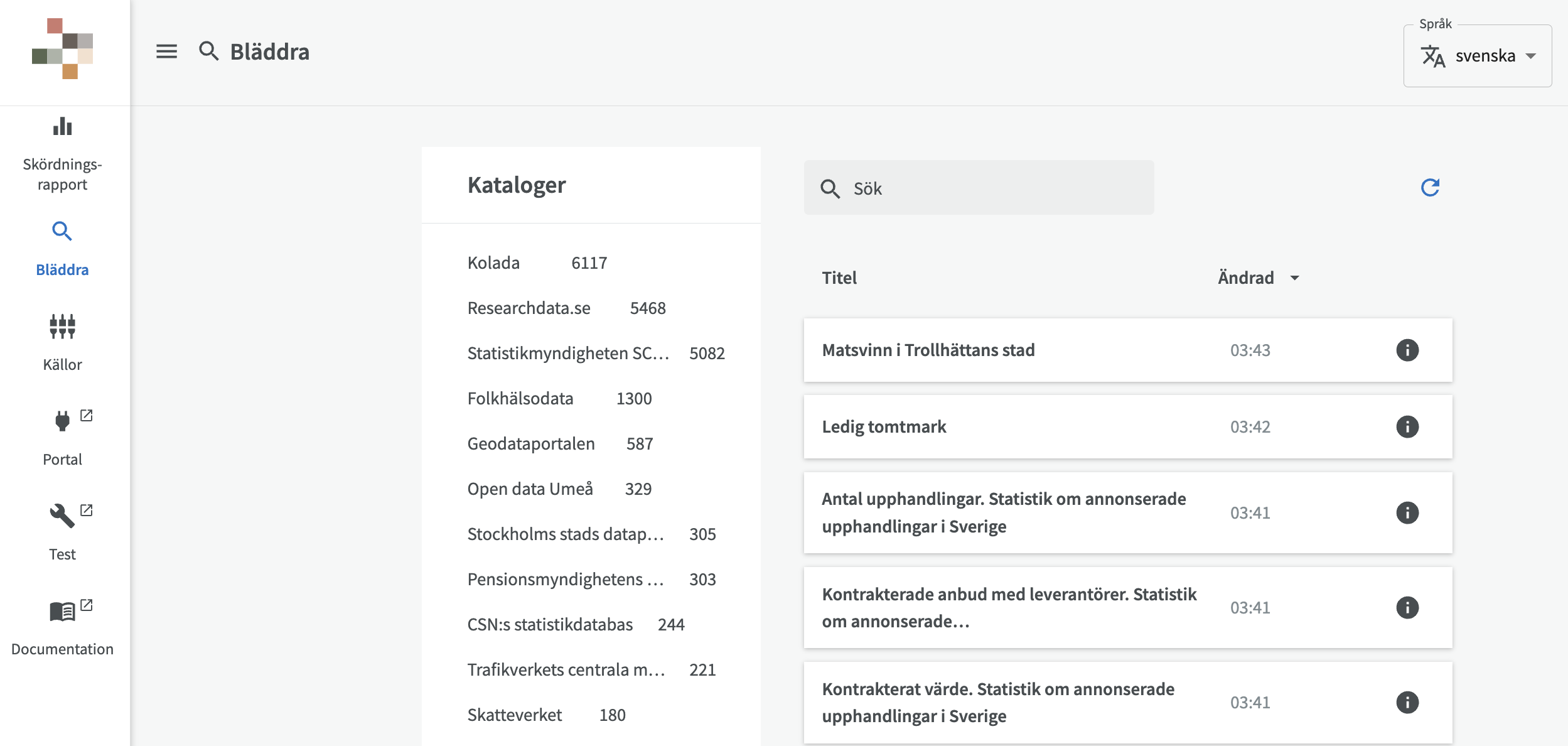Open info for Matsvinn i Trollhättans stad
The height and width of the screenshot is (746, 1568).
pos(1407,350)
